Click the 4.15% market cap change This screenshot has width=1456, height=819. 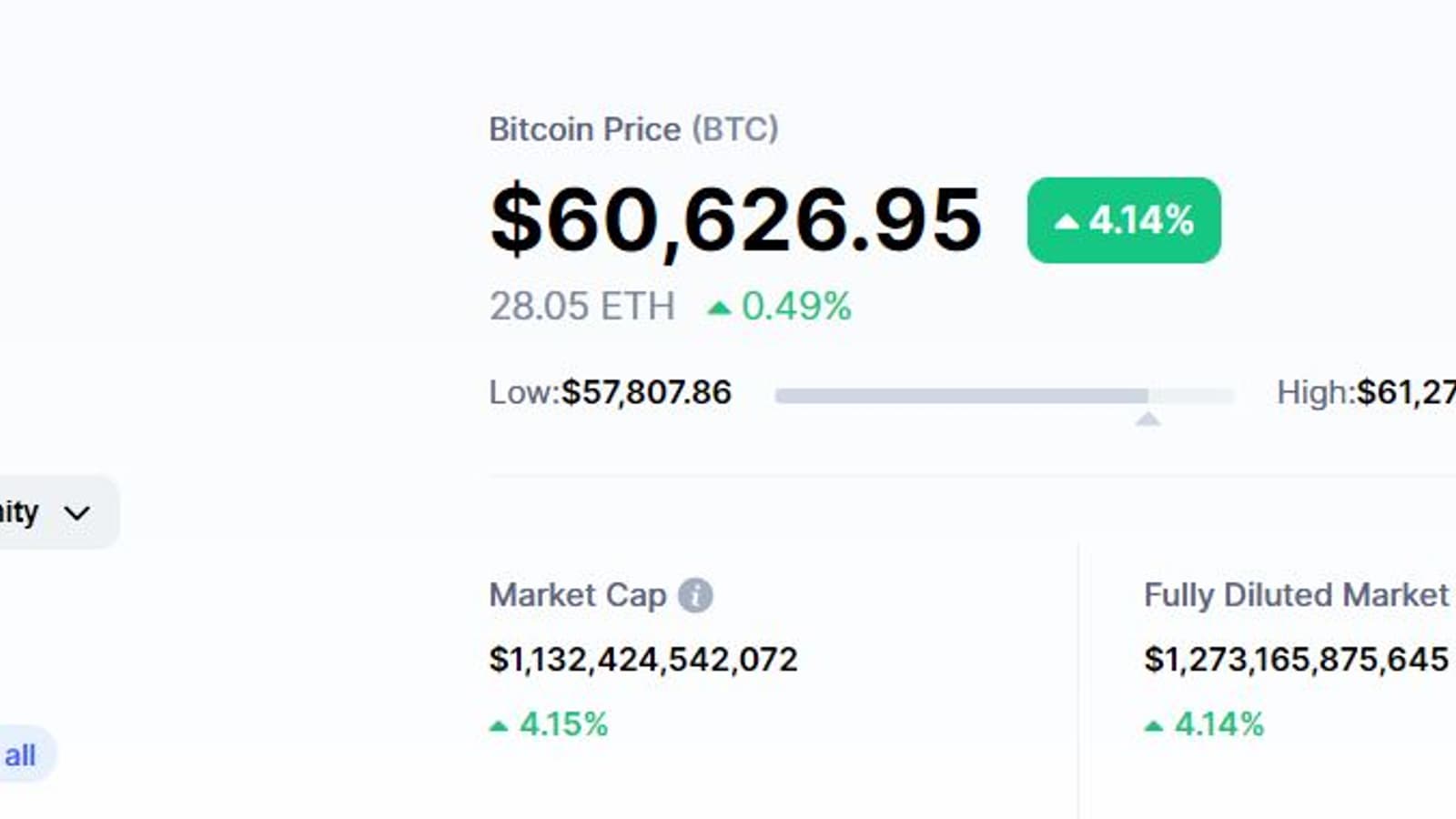(563, 724)
